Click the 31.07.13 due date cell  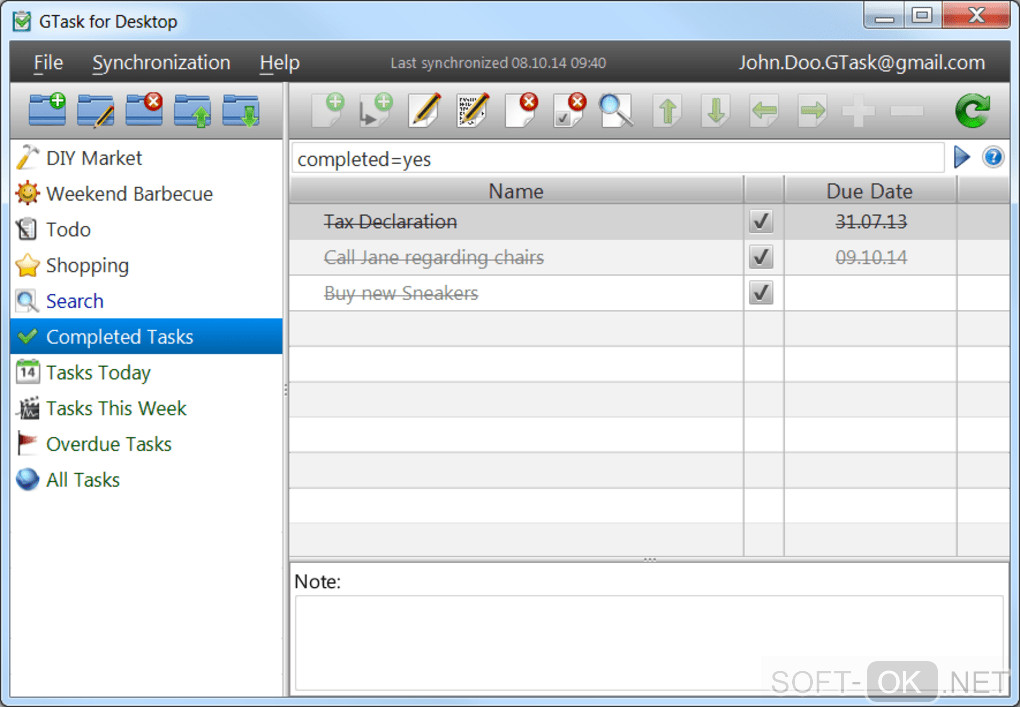tap(870, 222)
